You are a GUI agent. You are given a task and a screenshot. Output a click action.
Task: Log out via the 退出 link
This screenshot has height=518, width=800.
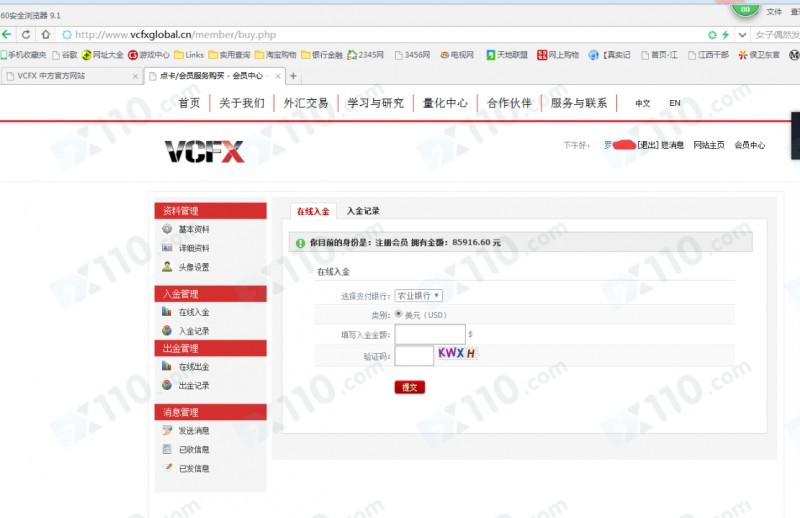pyautogui.click(x=648, y=145)
